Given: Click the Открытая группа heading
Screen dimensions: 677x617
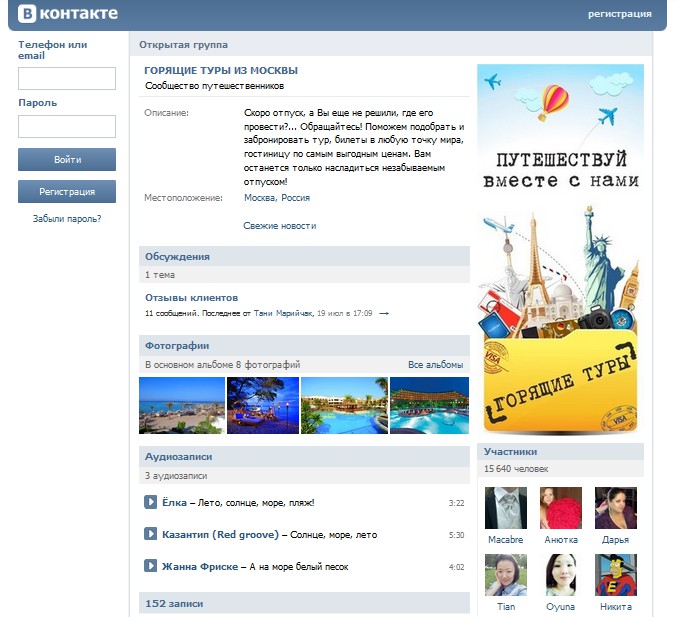Looking at the screenshot, I should point(183,45).
